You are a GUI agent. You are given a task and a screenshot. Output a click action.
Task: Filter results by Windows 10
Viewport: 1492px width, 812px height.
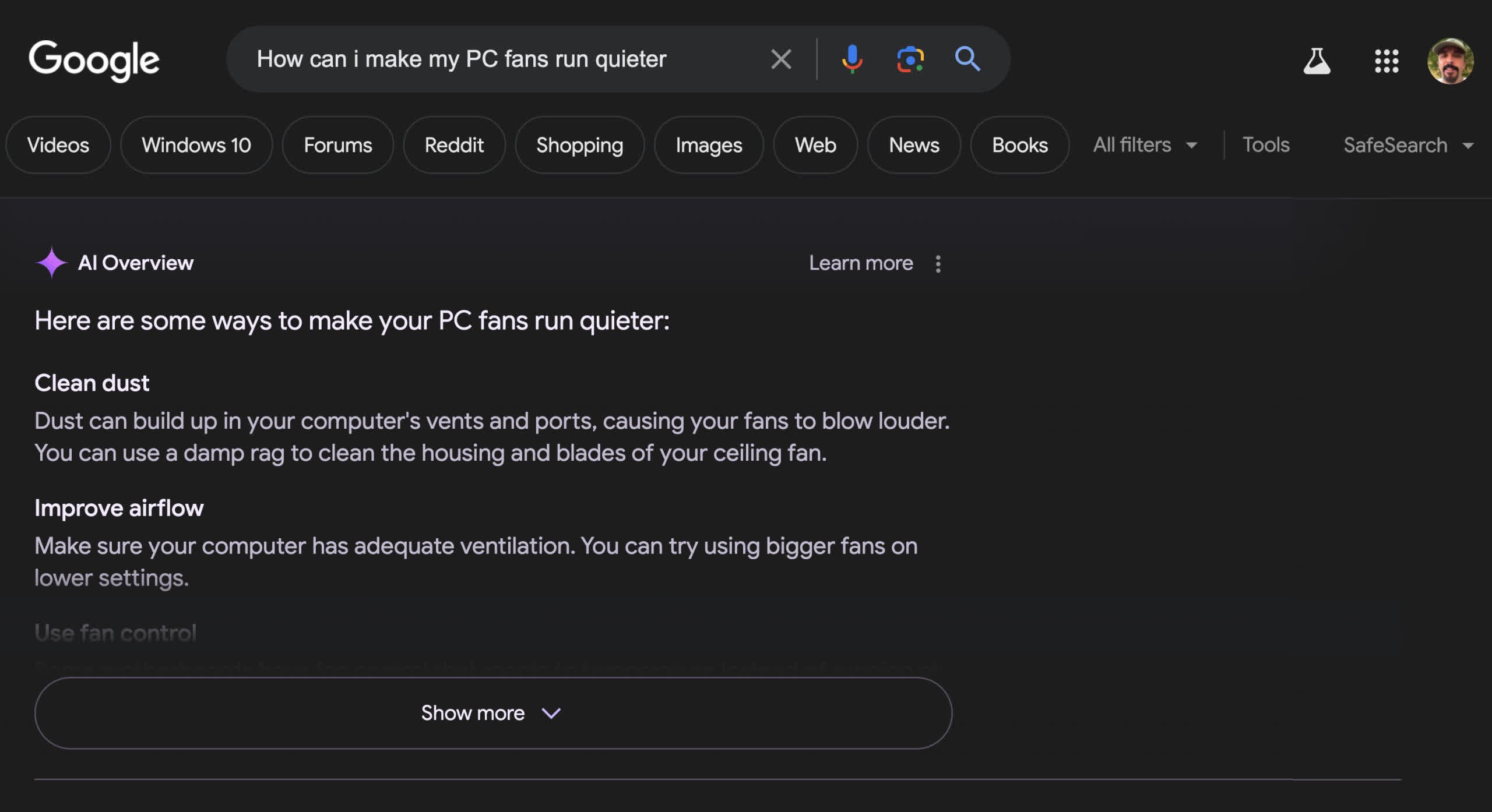[x=196, y=144]
